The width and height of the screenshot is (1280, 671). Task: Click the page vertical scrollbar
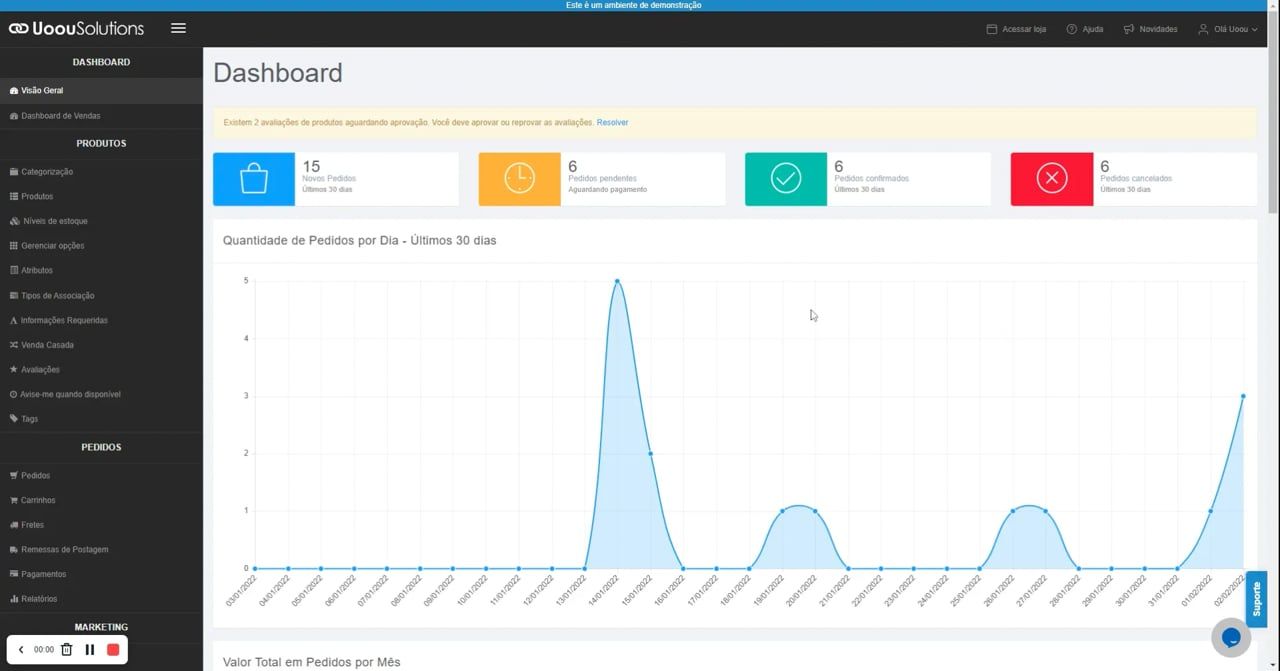point(1273,130)
